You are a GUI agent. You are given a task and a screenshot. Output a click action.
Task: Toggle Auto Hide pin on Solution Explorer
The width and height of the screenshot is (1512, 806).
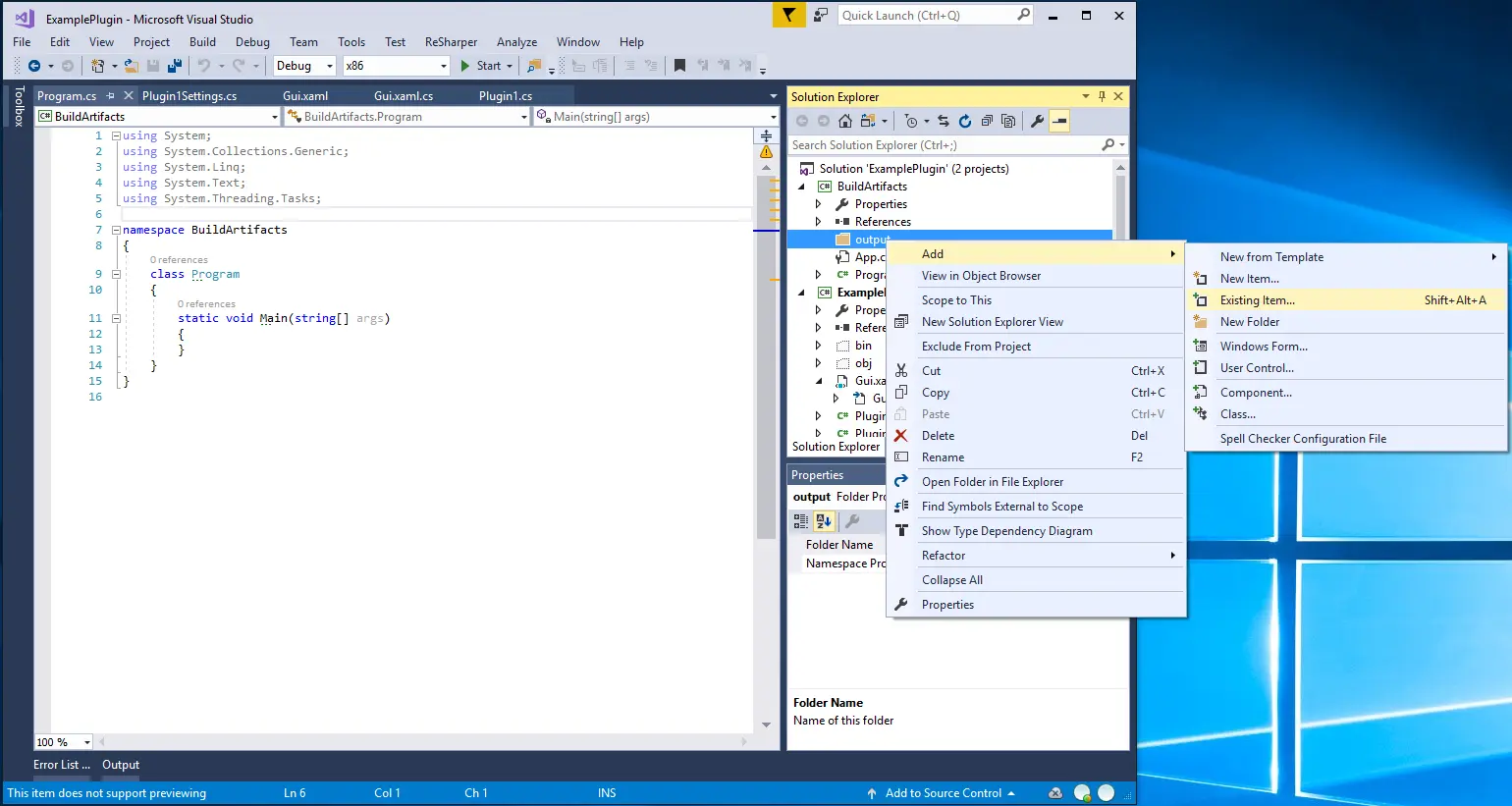[1102, 96]
